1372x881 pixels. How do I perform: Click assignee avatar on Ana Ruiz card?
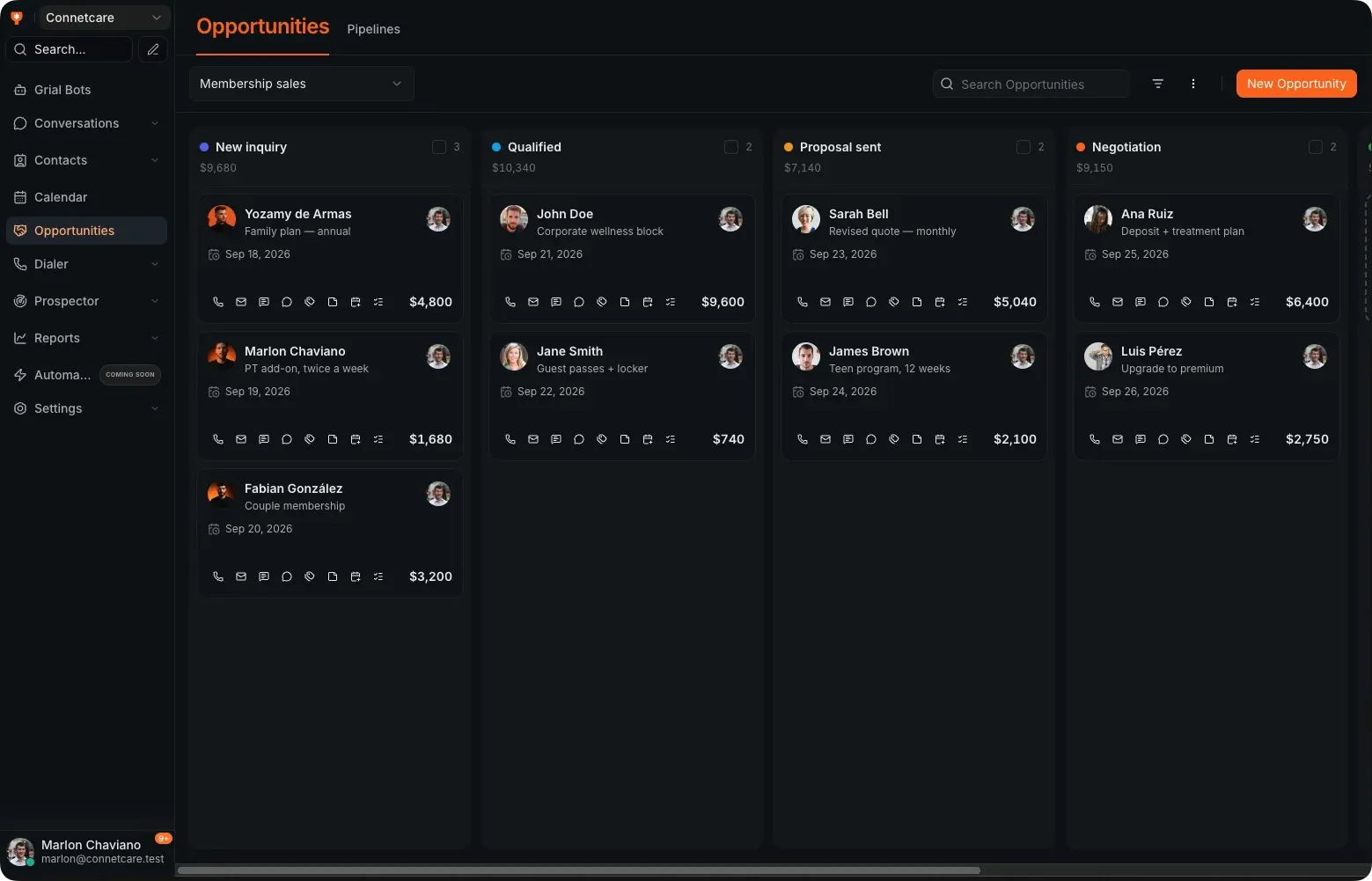pos(1315,219)
